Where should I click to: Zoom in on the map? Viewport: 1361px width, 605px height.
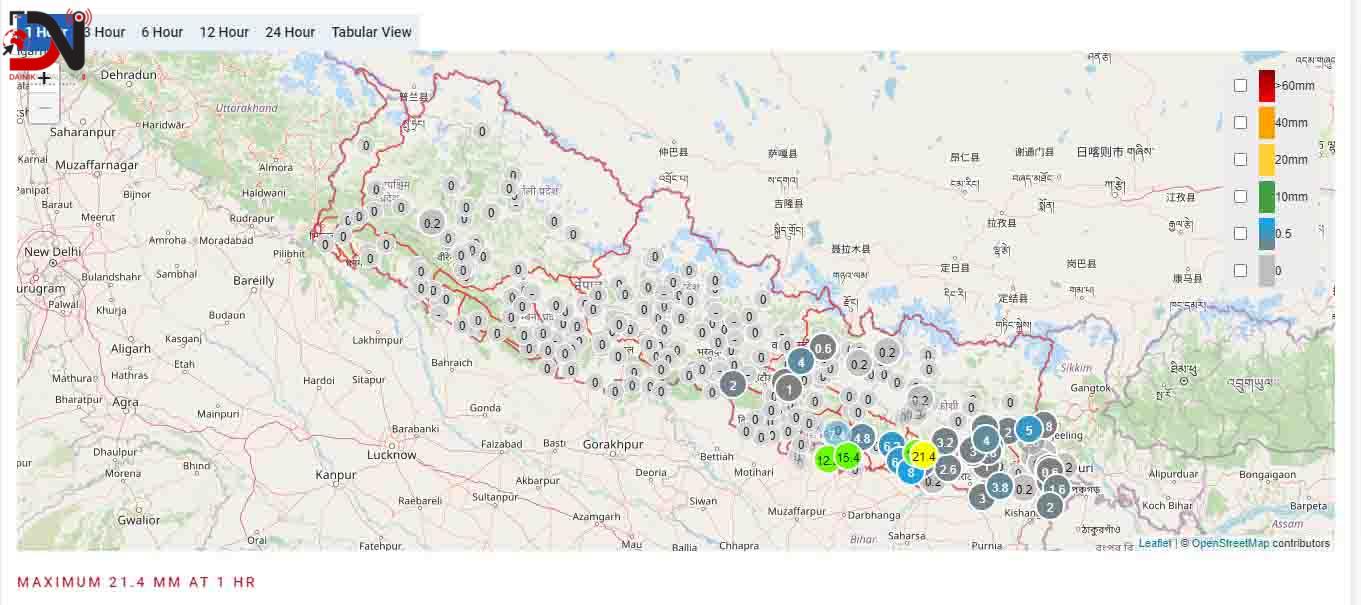click(43, 79)
